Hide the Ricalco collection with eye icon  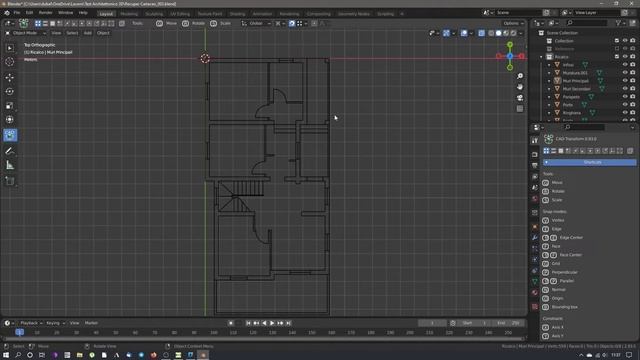coord(625,57)
